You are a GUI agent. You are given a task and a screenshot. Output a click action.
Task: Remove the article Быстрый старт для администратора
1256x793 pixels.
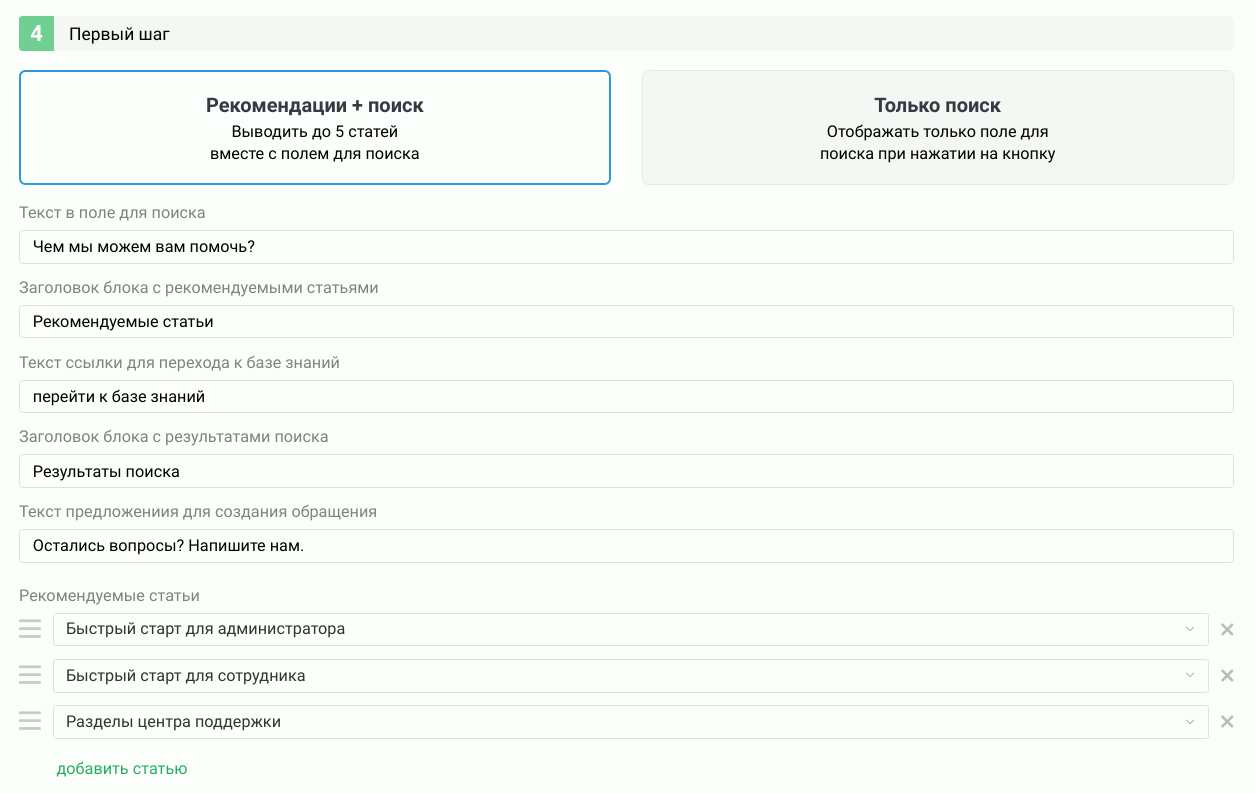click(x=1227, y=630)
